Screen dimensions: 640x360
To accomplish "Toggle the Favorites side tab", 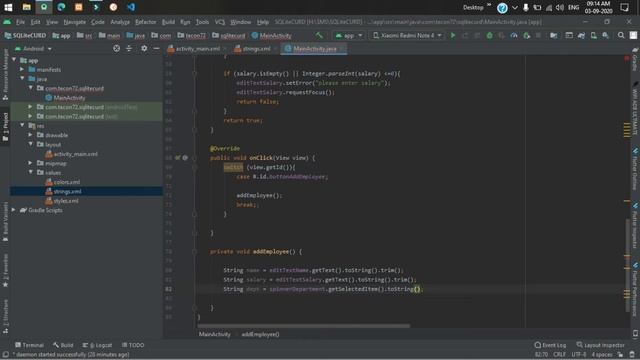I will pyautogui.click(x=5, y=270).
